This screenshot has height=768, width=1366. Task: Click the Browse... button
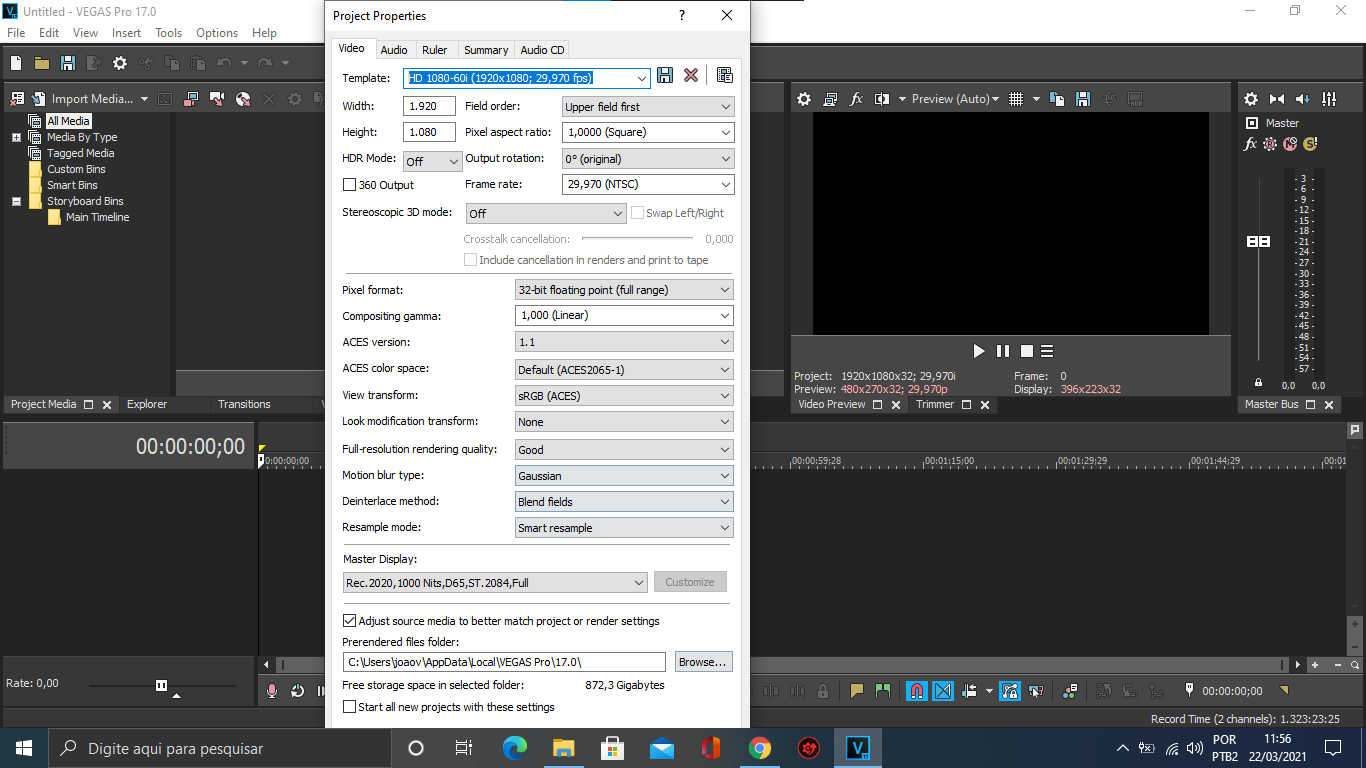pyautogui.click(x=703, y=662)
